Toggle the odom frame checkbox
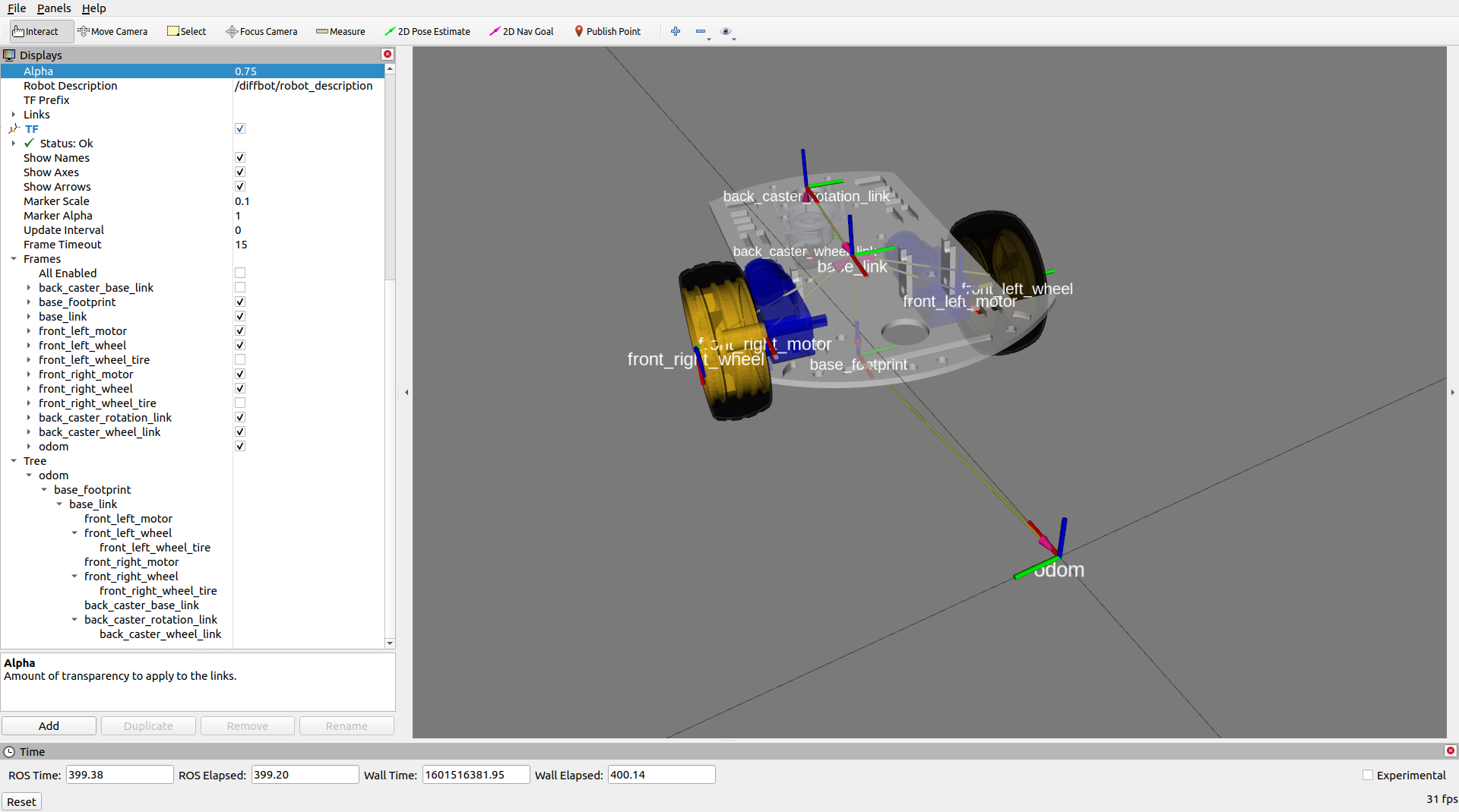The image size is (1459, 812). tap(240, 447)
